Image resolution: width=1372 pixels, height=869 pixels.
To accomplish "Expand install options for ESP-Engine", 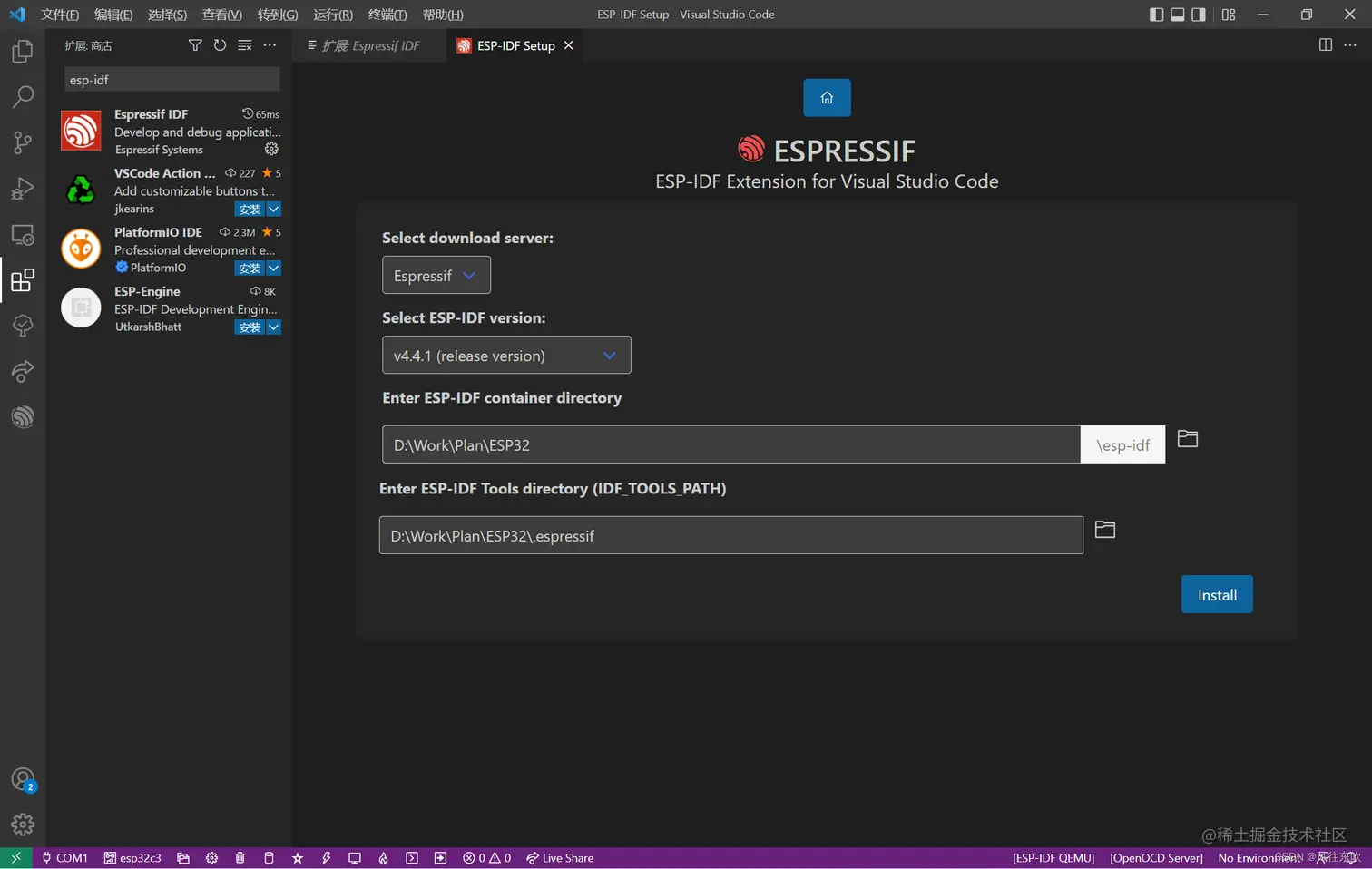I will click(x=273, y=327).
